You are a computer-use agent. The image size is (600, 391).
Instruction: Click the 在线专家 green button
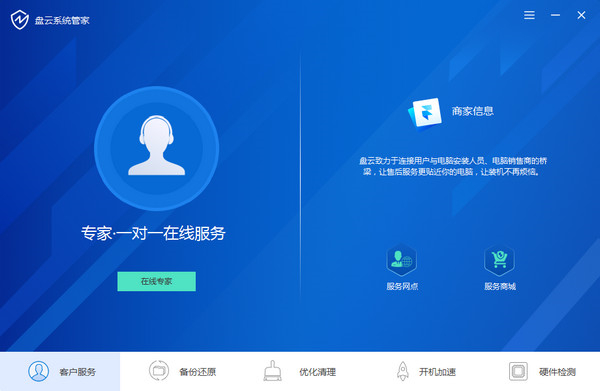[x=157, y=281]
